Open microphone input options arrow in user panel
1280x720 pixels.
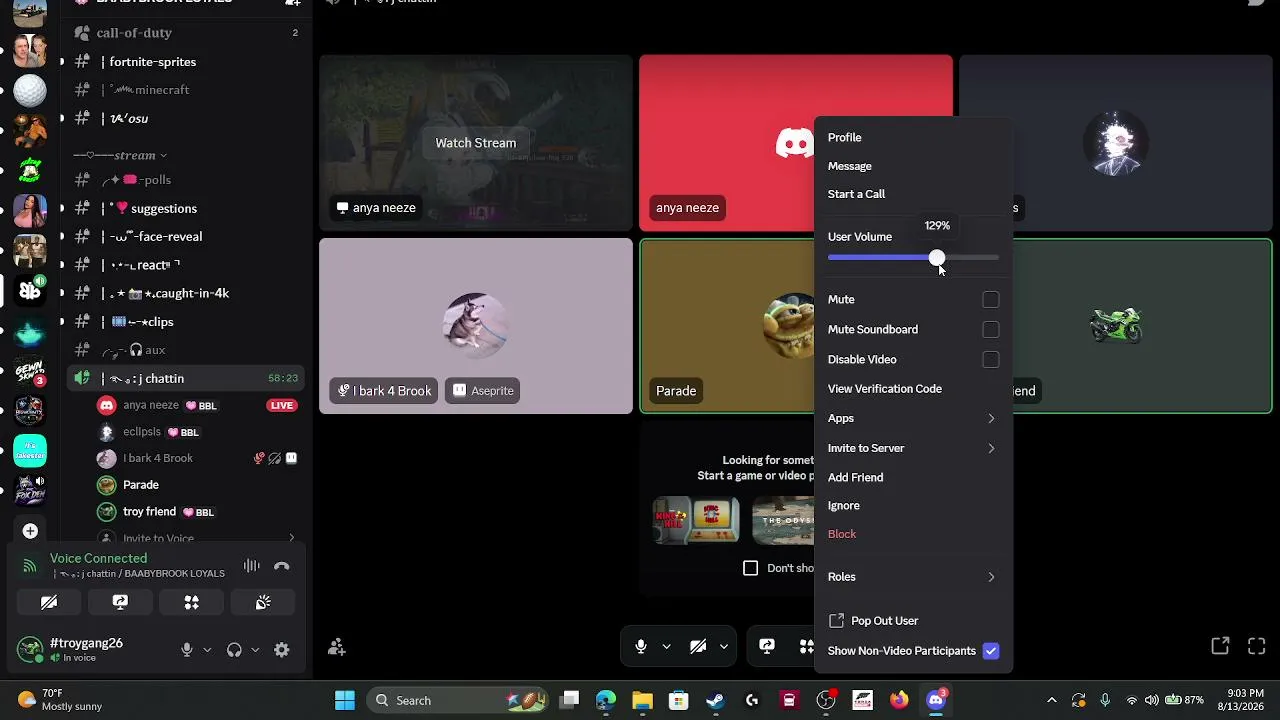pos(207,650)
